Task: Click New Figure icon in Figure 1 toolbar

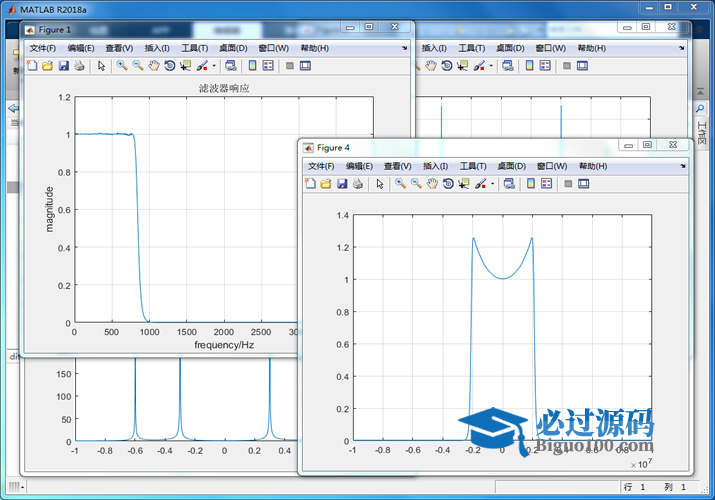Action: 32,66
